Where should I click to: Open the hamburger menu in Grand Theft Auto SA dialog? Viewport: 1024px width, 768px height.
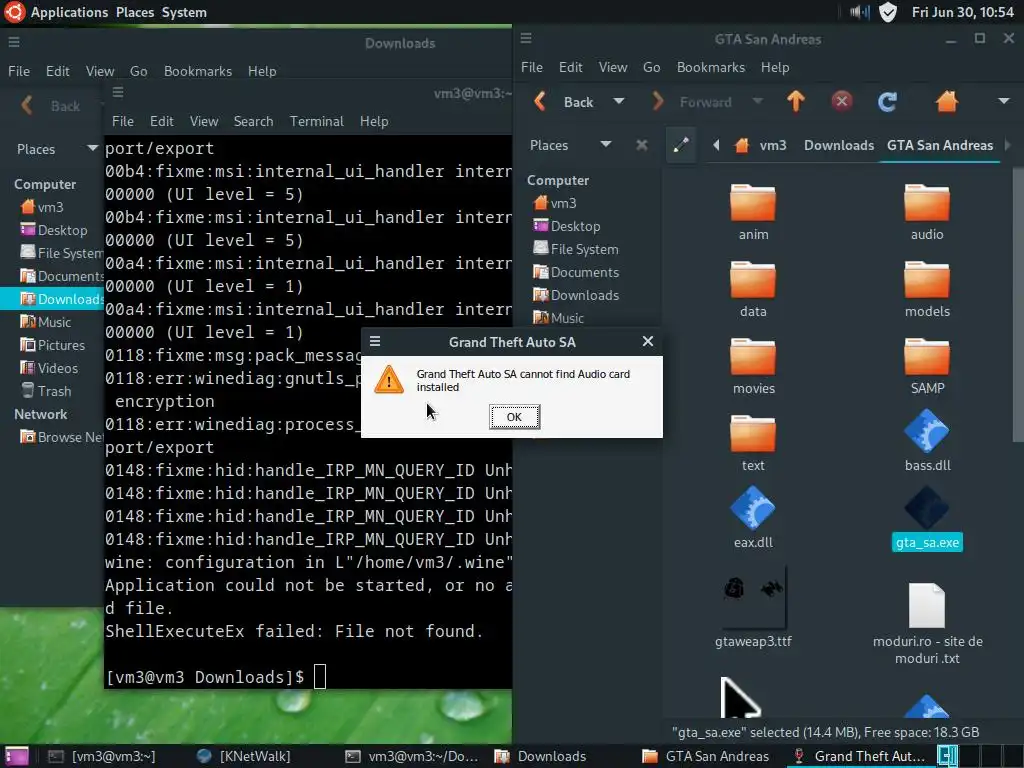point(375,342)
